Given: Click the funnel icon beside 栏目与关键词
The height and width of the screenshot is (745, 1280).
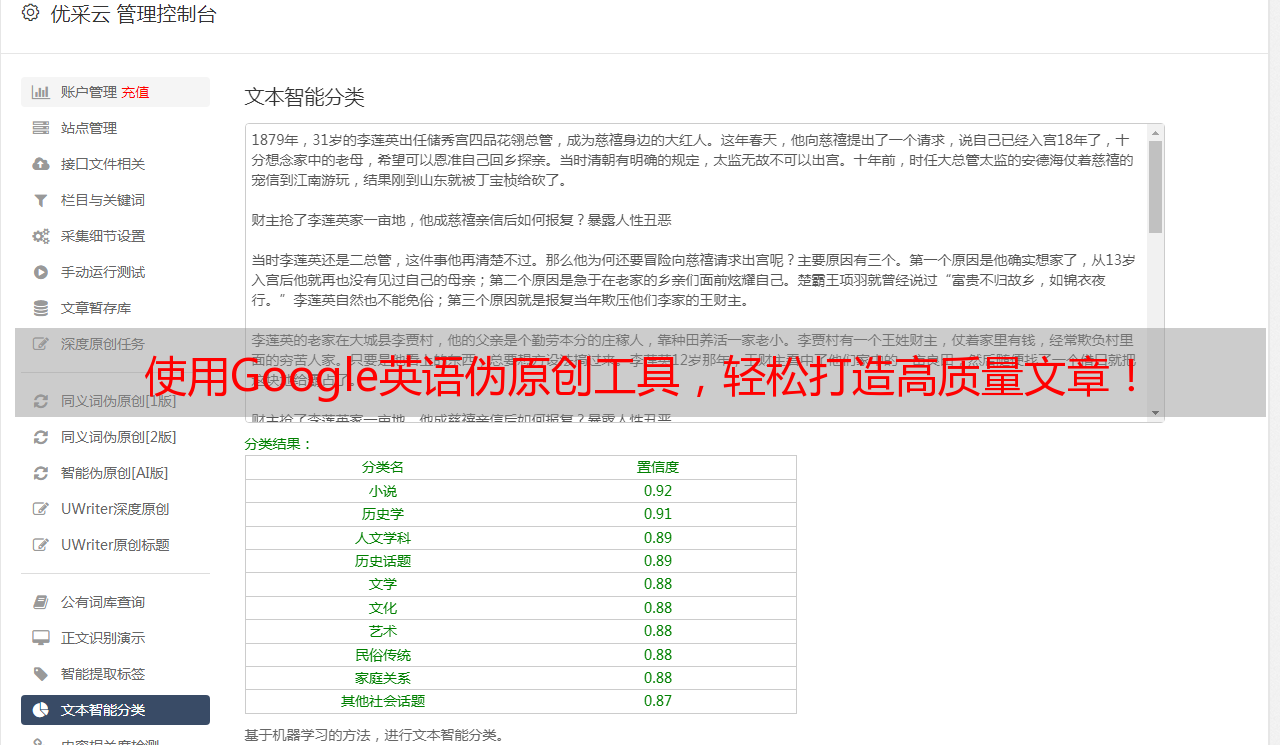Looking at the screenshot, I should pos(41,200).
